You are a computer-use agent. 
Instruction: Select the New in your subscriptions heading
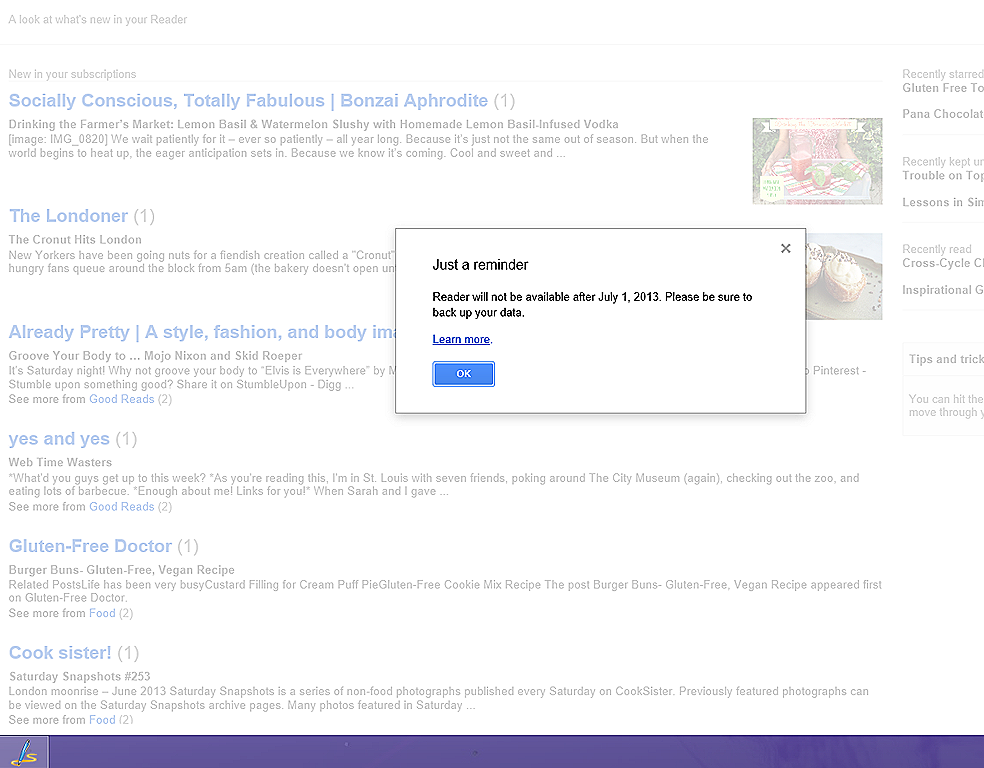coord(72,74)
